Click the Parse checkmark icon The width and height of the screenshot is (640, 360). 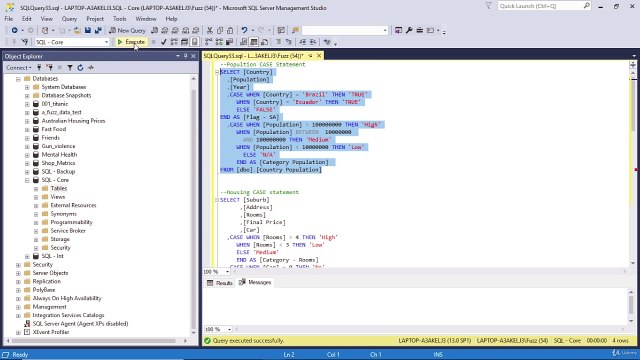164,42
